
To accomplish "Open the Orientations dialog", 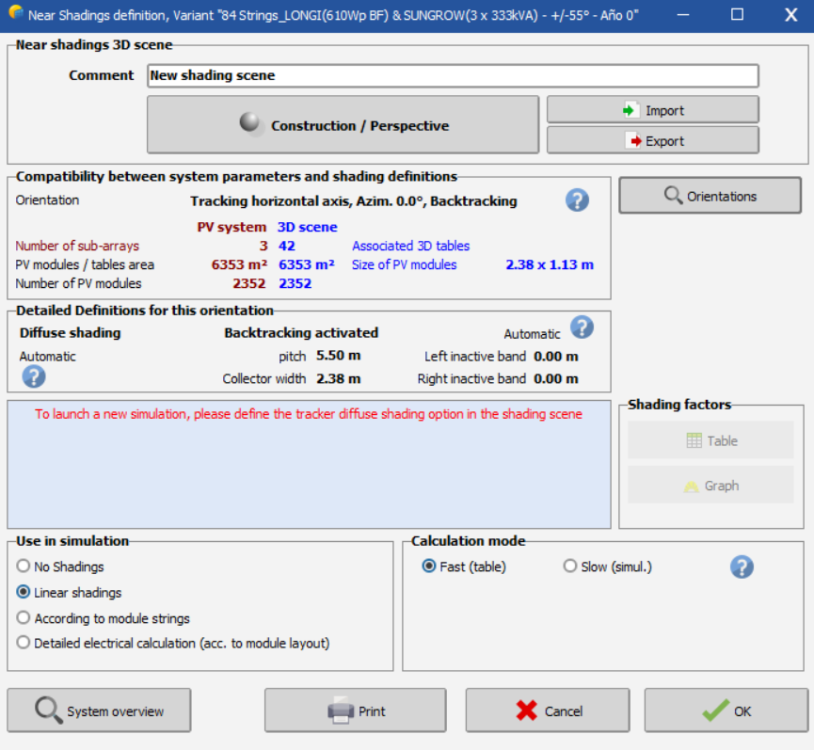I will 709,196.
